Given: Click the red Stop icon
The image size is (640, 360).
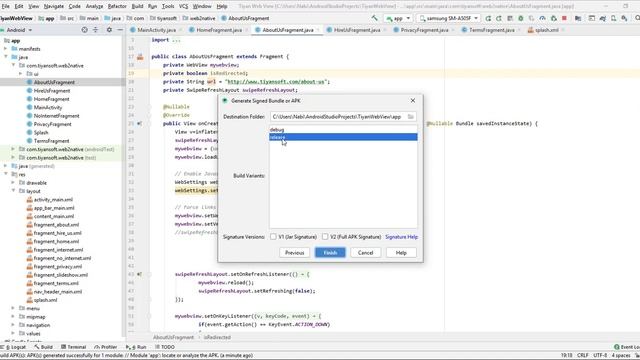Looking at the screenshot, I should point(564,18).
